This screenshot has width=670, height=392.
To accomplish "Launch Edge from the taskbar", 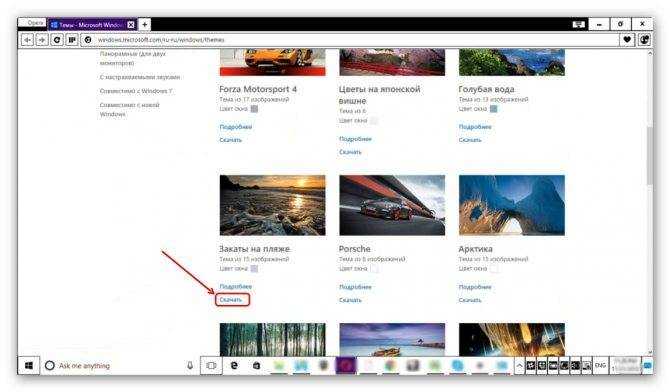I will coord(234,365).
